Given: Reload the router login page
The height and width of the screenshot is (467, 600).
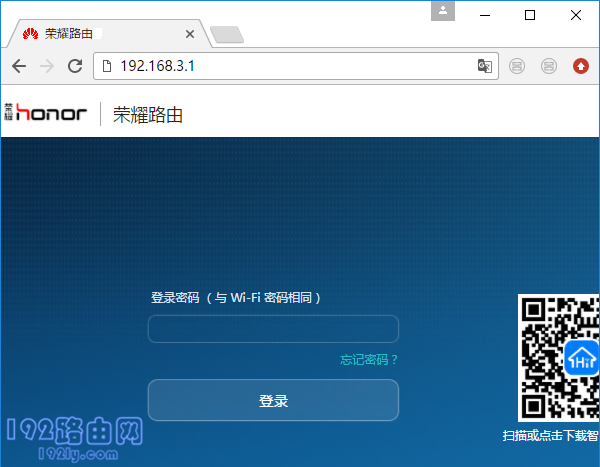Looking at the screenshot, I should click(74, 66).
